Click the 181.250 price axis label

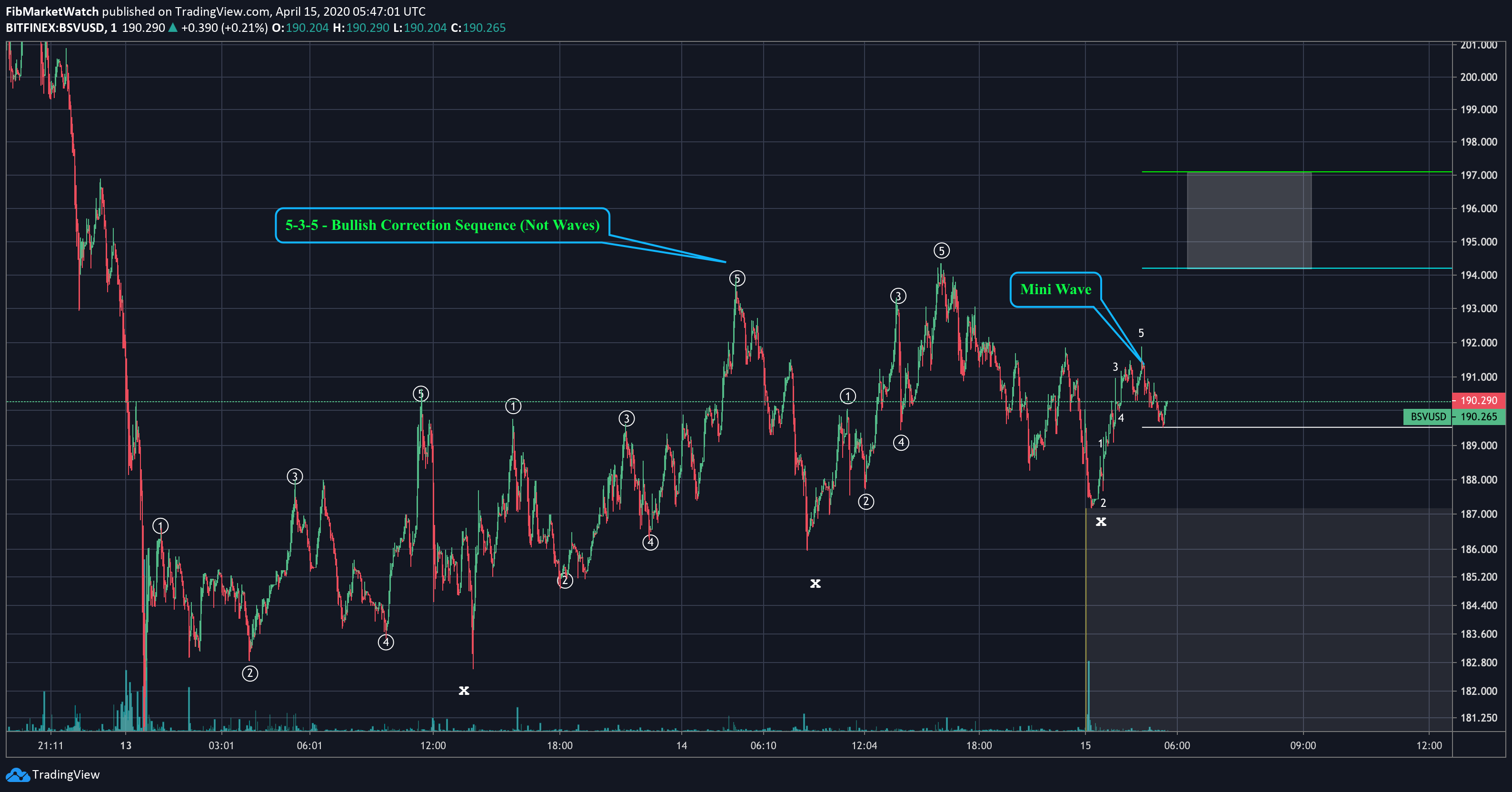tap(1479, 717)
